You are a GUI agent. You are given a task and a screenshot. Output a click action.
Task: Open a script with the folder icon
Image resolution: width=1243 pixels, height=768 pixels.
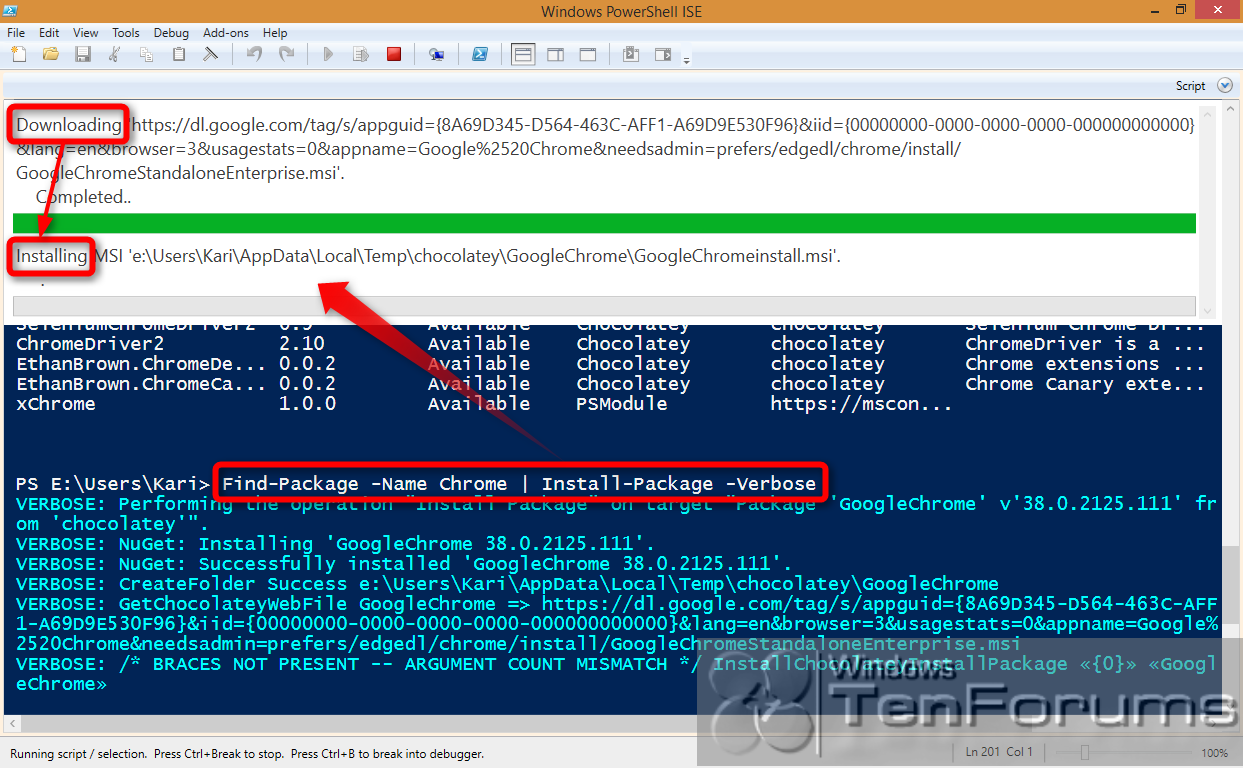51,54
